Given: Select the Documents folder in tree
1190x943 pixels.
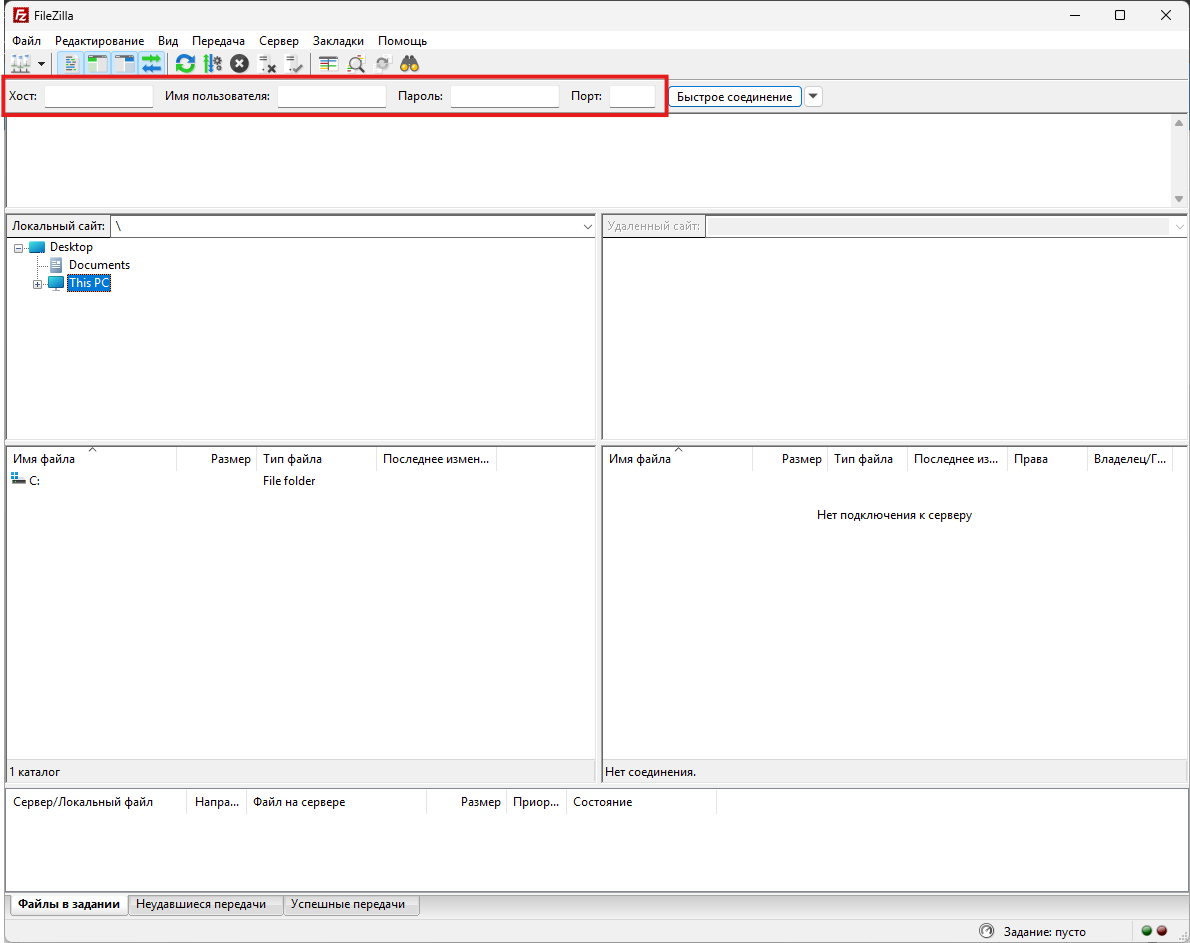Looking at the screenshot, I should pos(99,265).
